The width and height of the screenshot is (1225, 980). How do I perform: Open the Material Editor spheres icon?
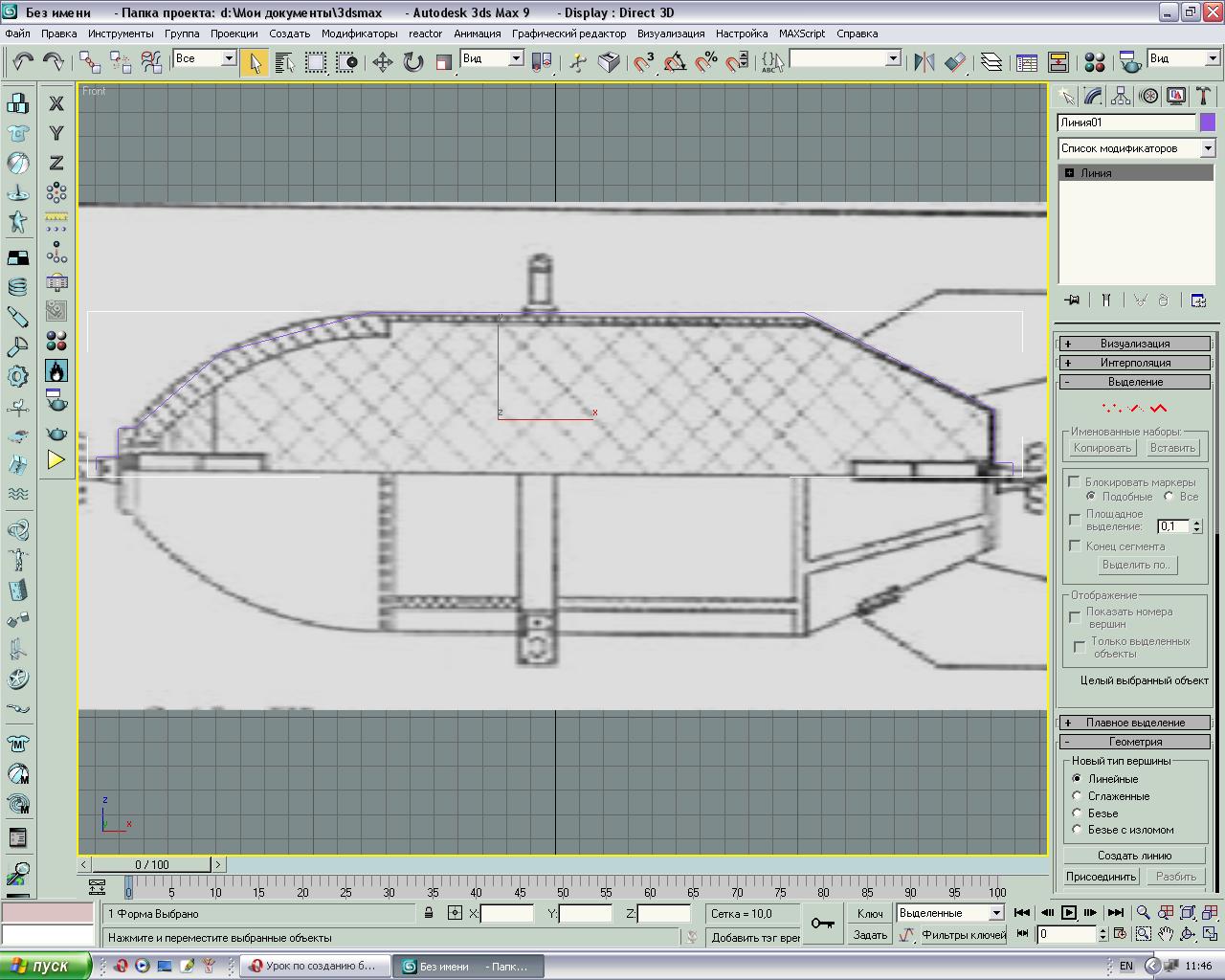[x=1095, y=62]
